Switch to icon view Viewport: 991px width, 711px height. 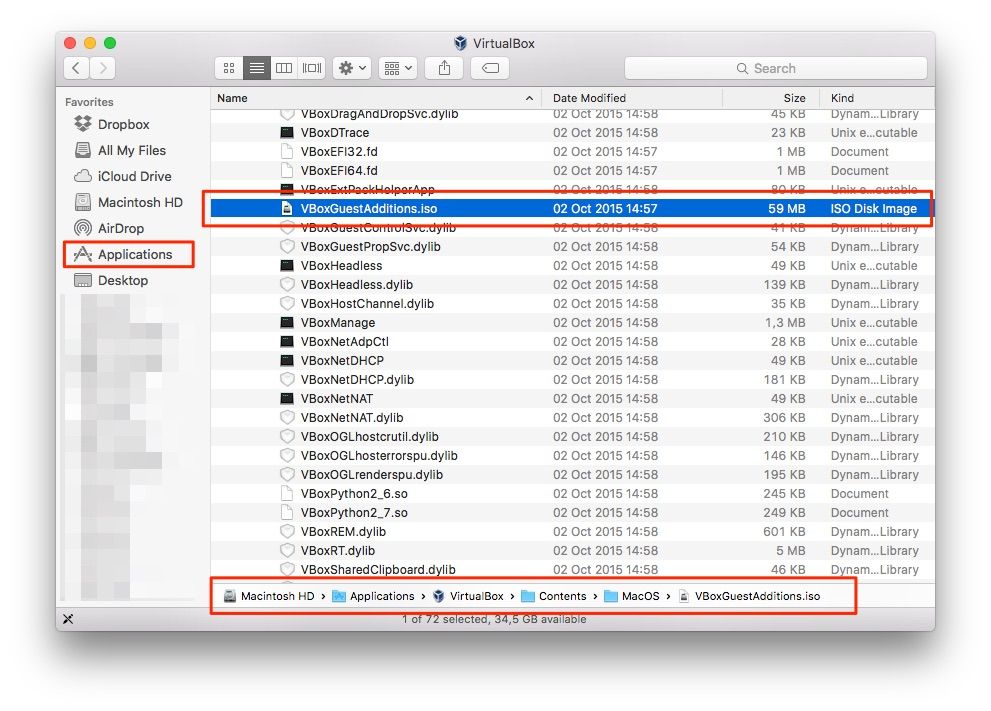coord(229,68)
